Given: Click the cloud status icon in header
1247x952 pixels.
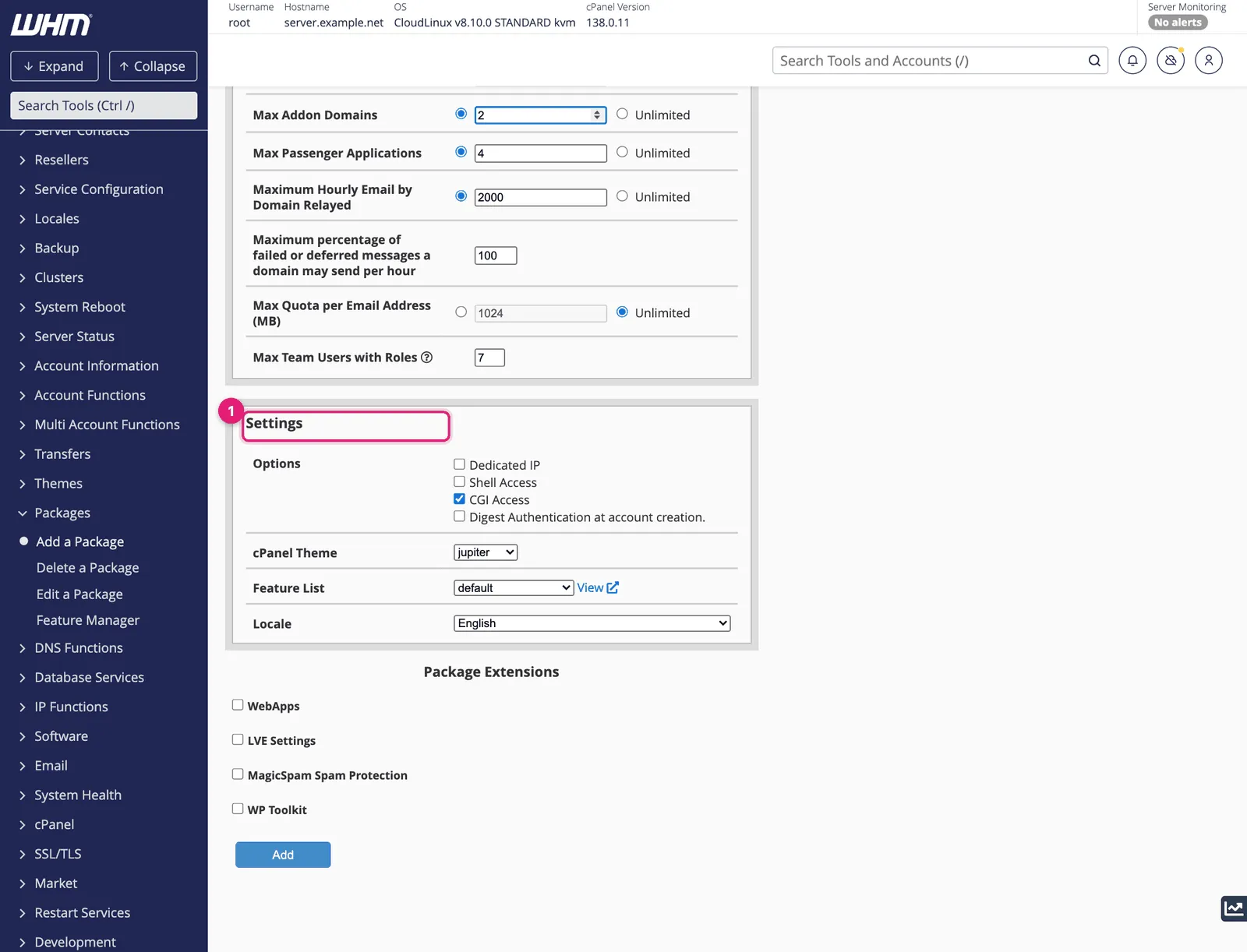Looking at the screenshot, I should click(1171, 60).
